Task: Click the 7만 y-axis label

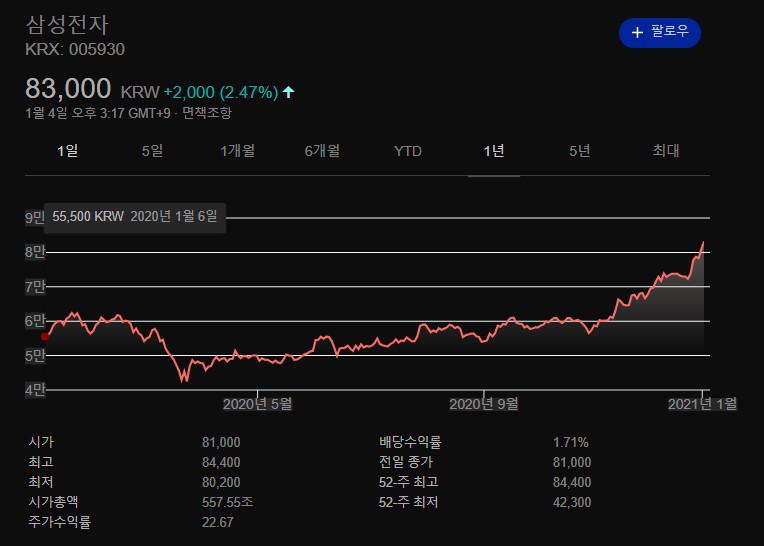Action: point(35,286)
